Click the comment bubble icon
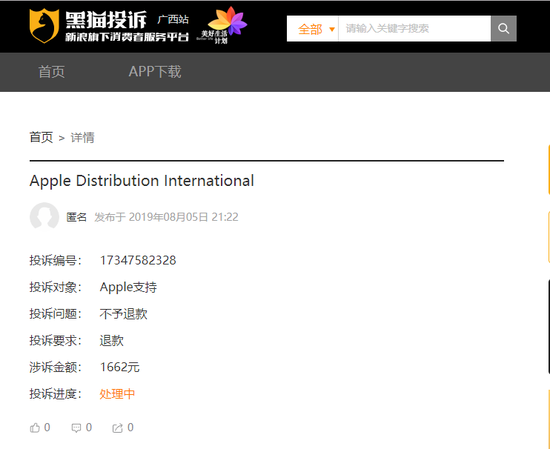This screenshot has height=449, width=550. pos(76,428)
